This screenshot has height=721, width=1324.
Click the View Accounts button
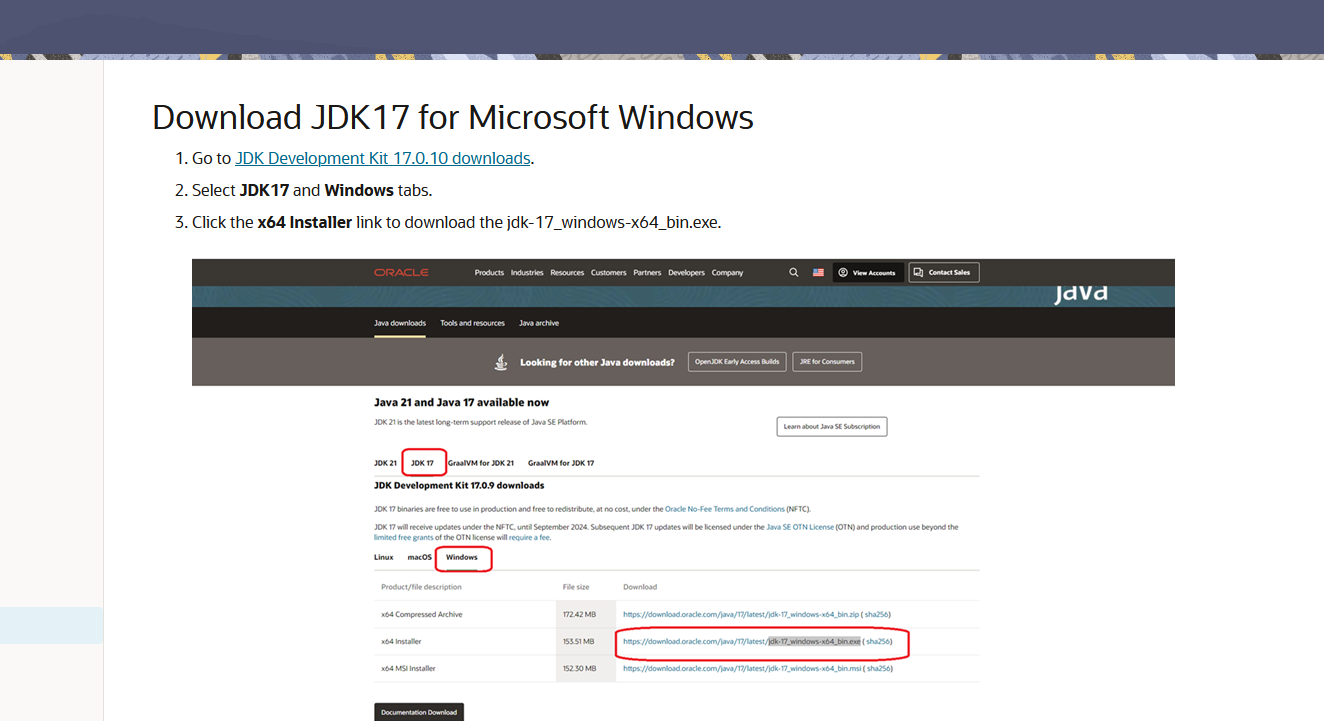click(x=868, y=272)
